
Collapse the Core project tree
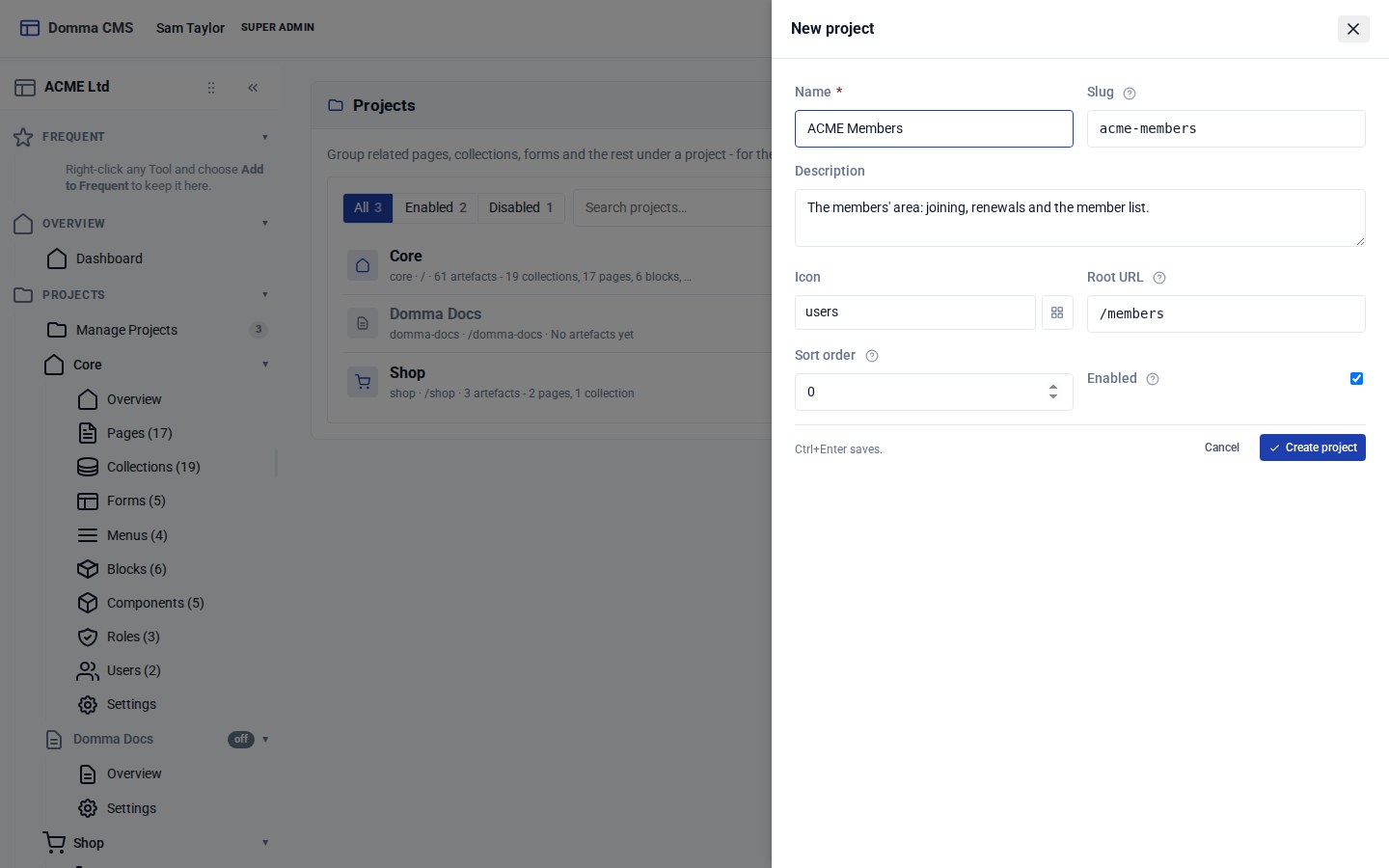265,365
